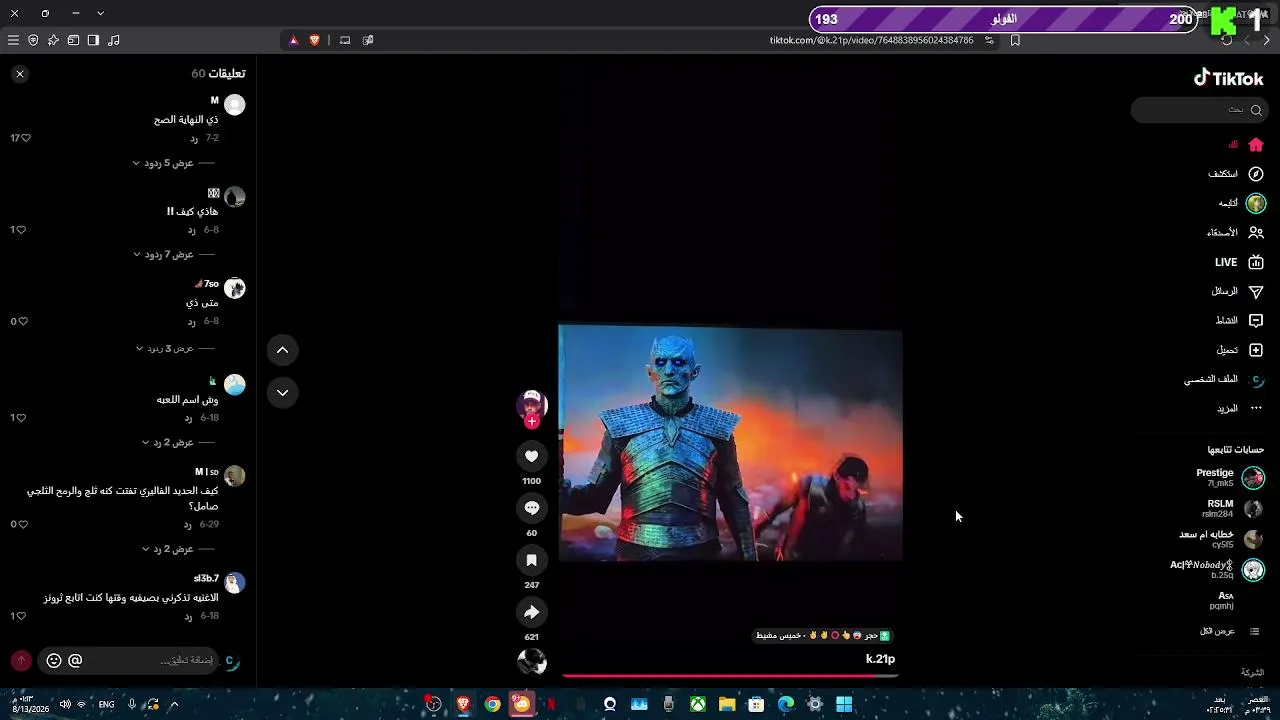This screenshot has width=1280, height=720.
Task: Like the comment starting "كيف الحديد الفاليري"
Action: (x=22, y=524)
